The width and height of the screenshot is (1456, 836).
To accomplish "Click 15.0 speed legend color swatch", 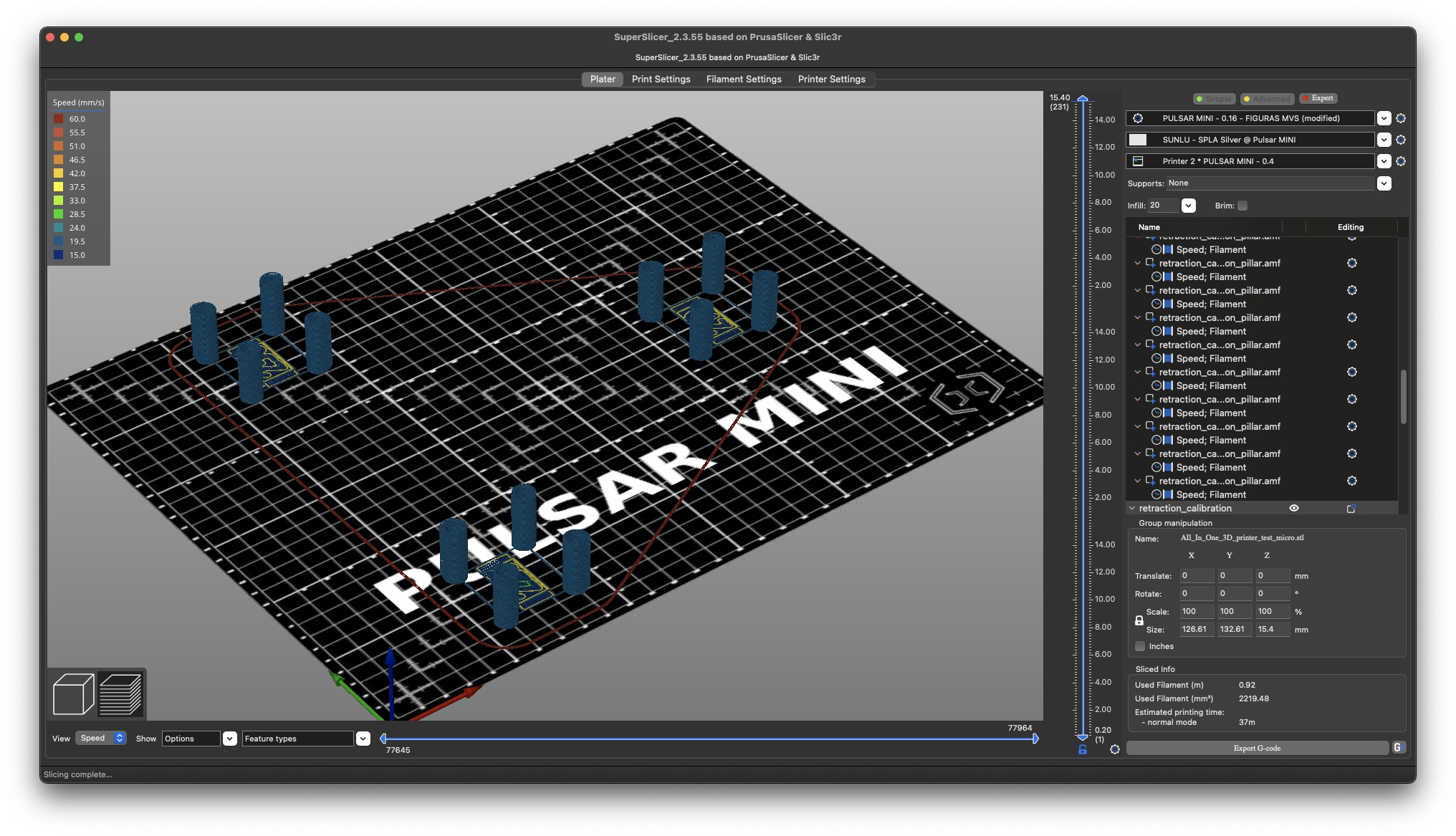I will 59,255.
